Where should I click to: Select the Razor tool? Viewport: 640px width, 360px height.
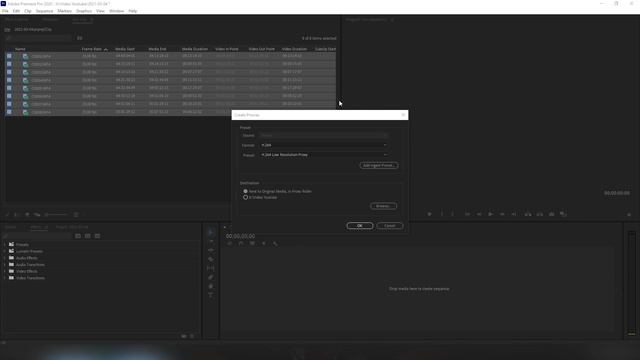coord(211,259)
